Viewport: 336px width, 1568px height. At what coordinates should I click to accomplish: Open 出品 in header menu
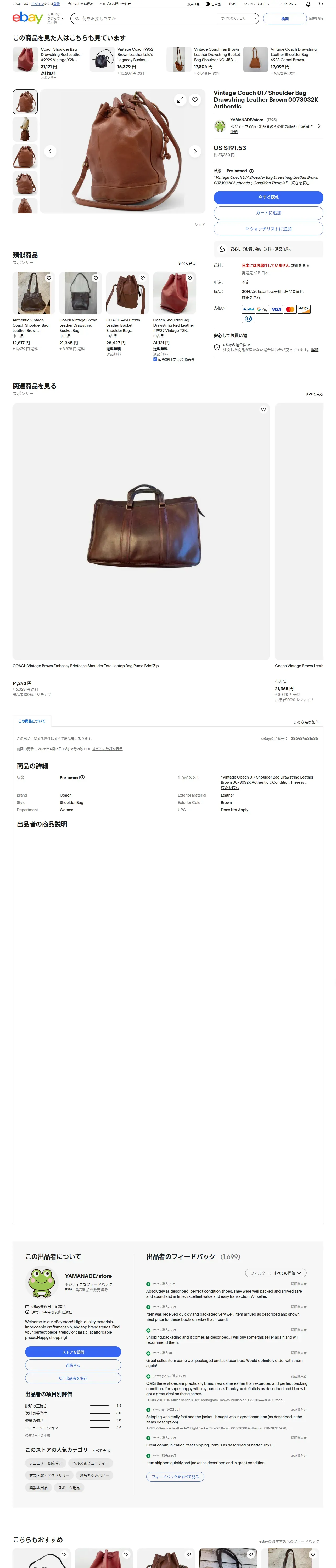(232, 4)
